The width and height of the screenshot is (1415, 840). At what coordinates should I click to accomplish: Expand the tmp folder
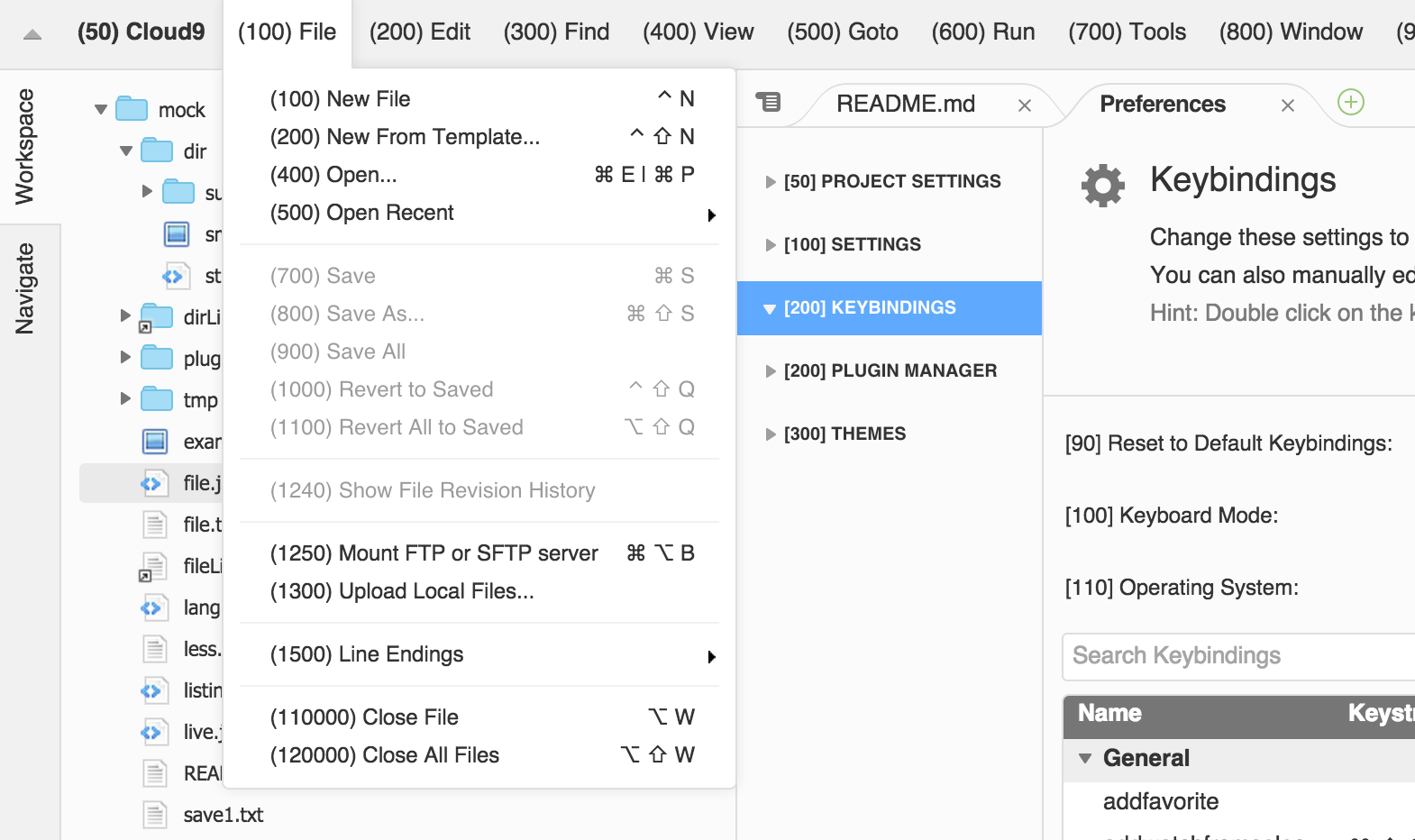tap(126, 399)
